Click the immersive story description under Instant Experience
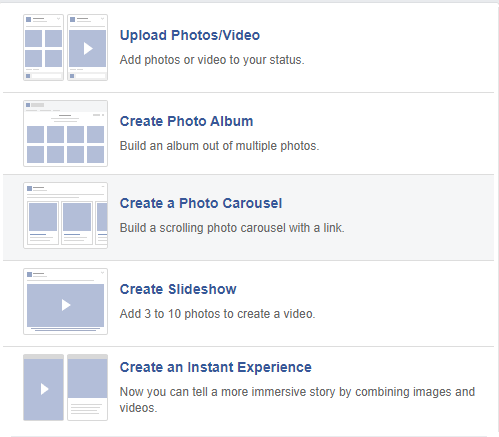This screenshot has height=437, width=499. (x=297, y=400)
